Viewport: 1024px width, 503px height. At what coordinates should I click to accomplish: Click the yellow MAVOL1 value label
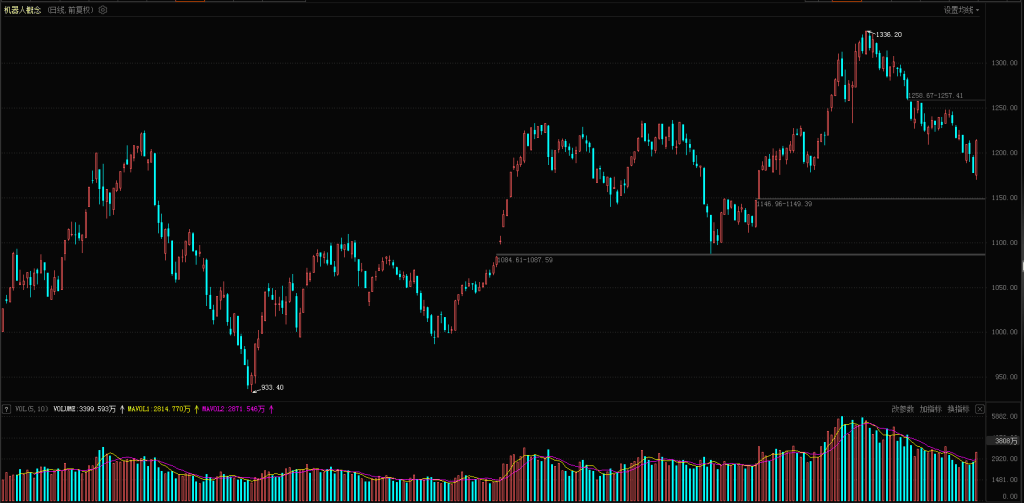tap(159, 409)
